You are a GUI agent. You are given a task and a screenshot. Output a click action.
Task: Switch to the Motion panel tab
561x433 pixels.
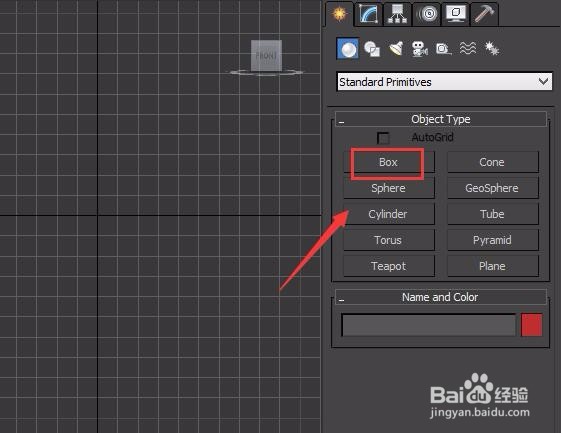click(x=427, y=14)
